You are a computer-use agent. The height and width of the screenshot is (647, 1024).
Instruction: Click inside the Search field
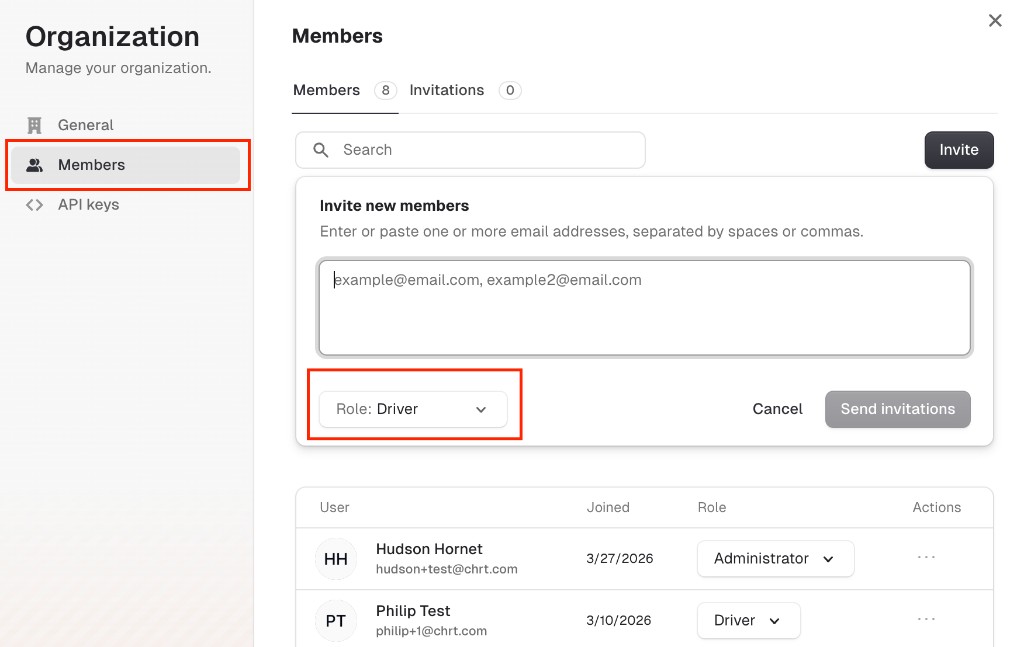click(470, 149)
